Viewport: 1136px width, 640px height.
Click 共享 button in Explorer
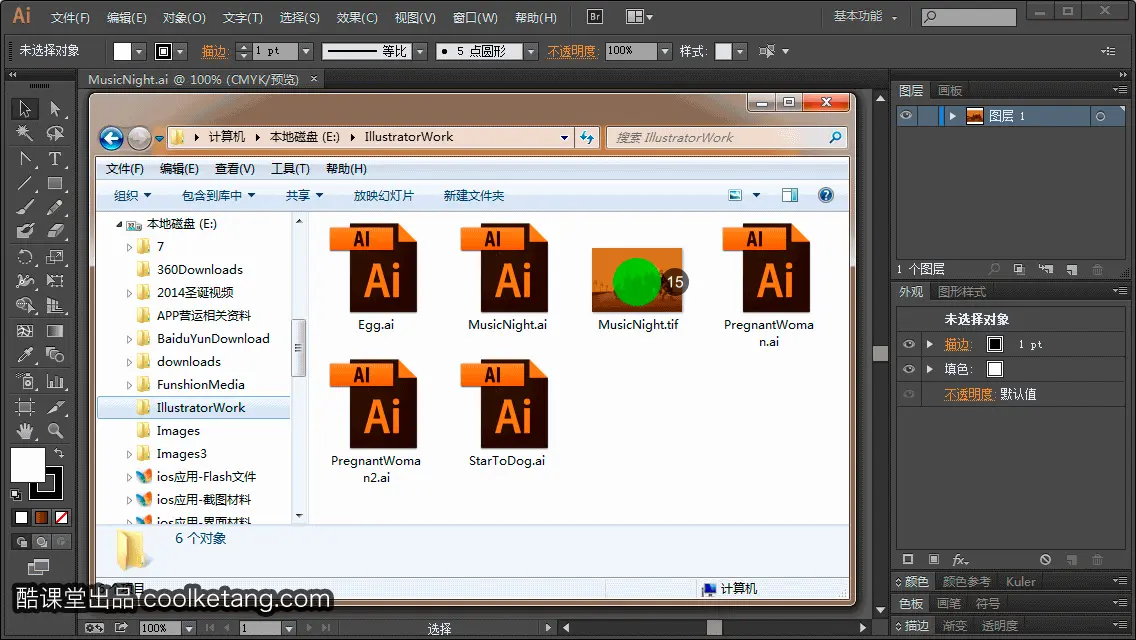click(304, 196)
